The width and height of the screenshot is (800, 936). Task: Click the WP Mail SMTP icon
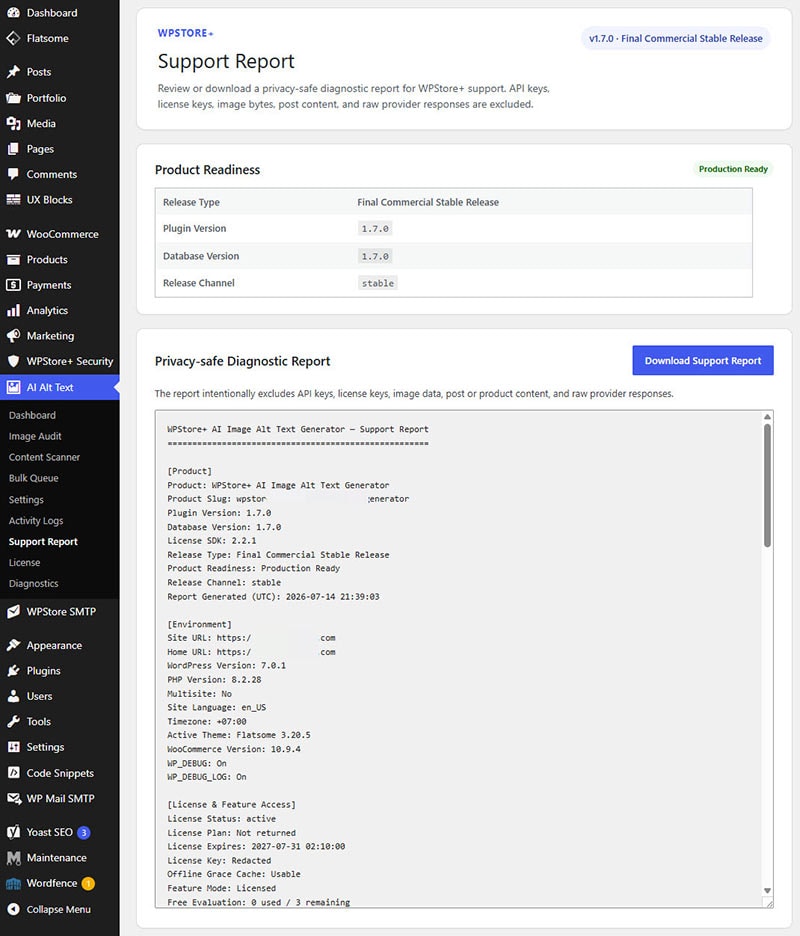pyautogui.click(x=13, y=799)
